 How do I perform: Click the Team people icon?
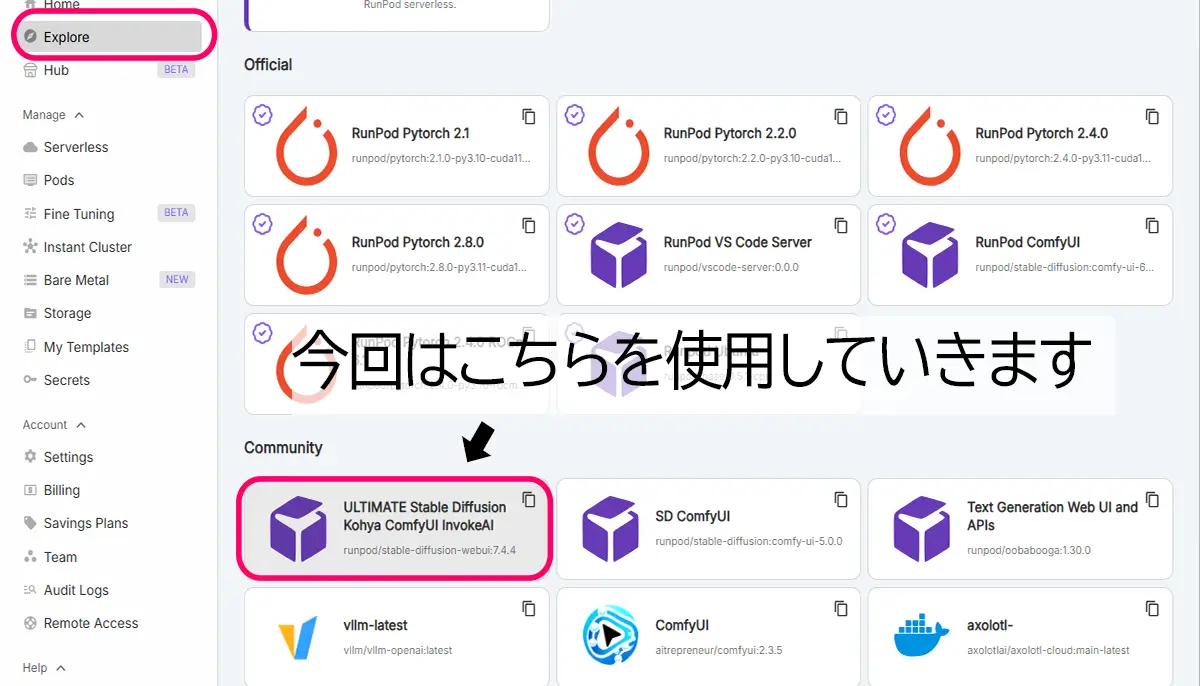pos(30,557)
